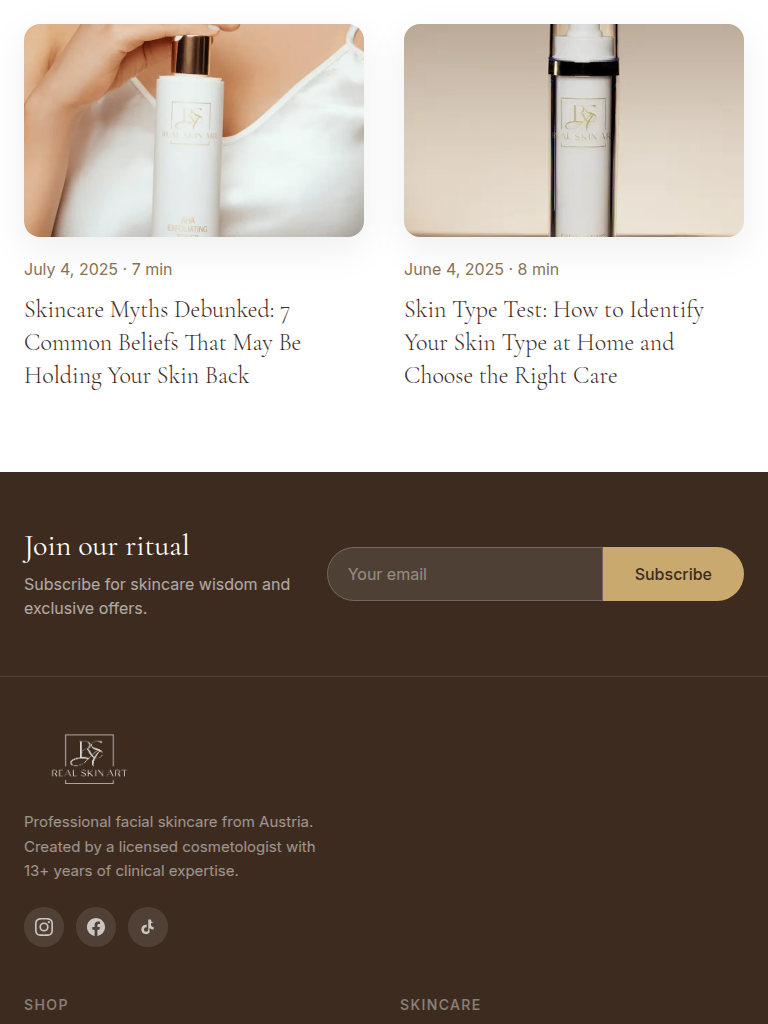Click the 8 min read time label
The width and height of the screenshot is (768, 1024).
coord(538,269)
